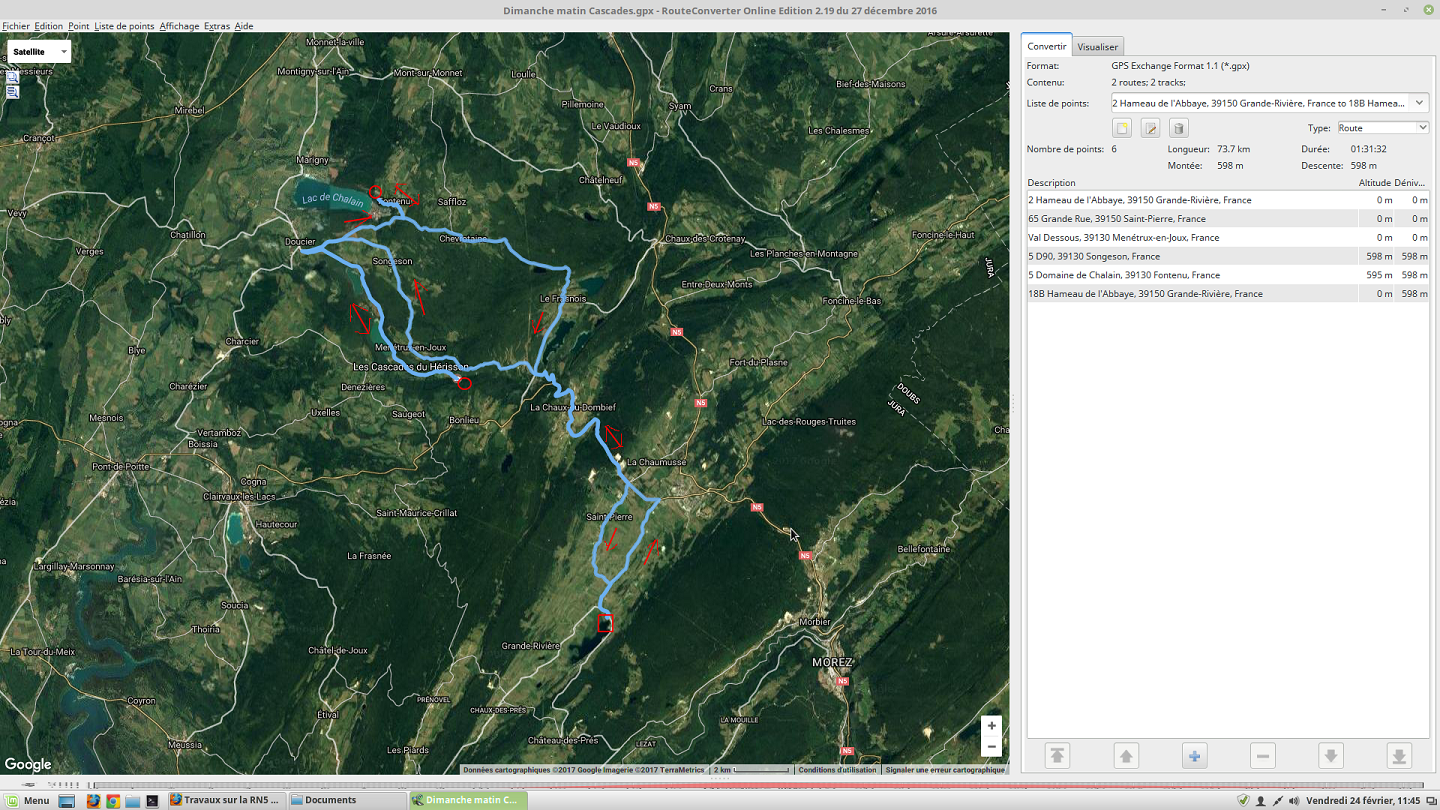Select row 18B Hameau de l'Abbaye

pyautogui.click(x=1228, y=294)
